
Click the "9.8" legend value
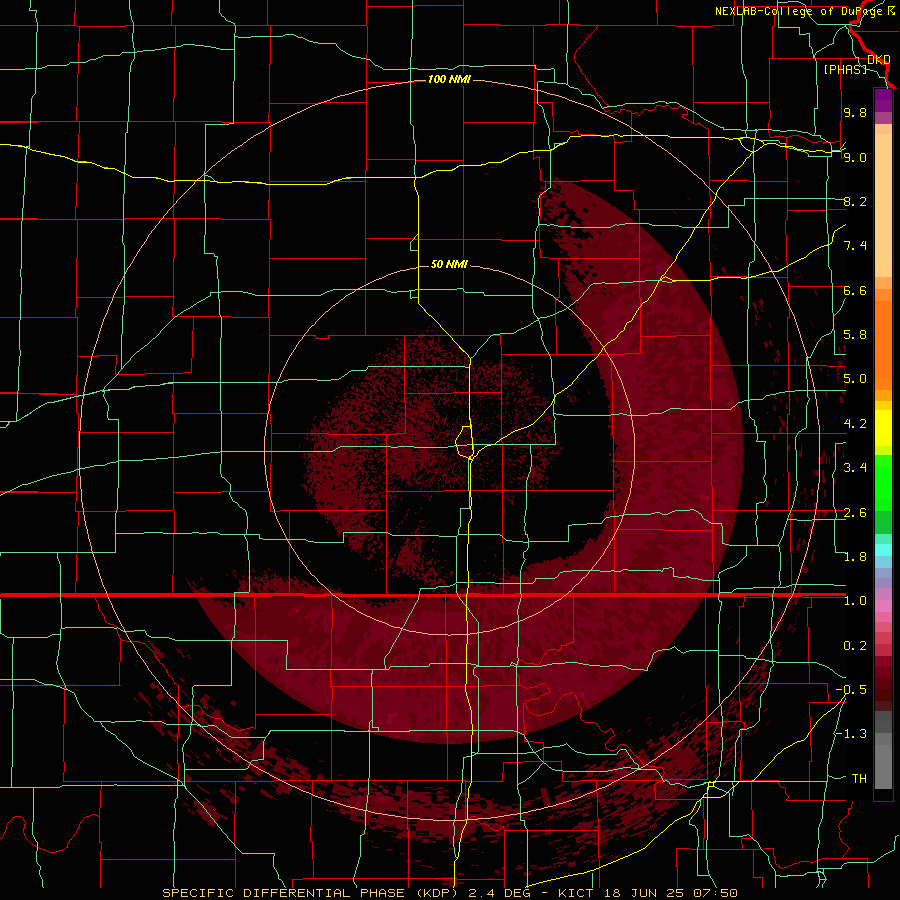tap(855, 112)
